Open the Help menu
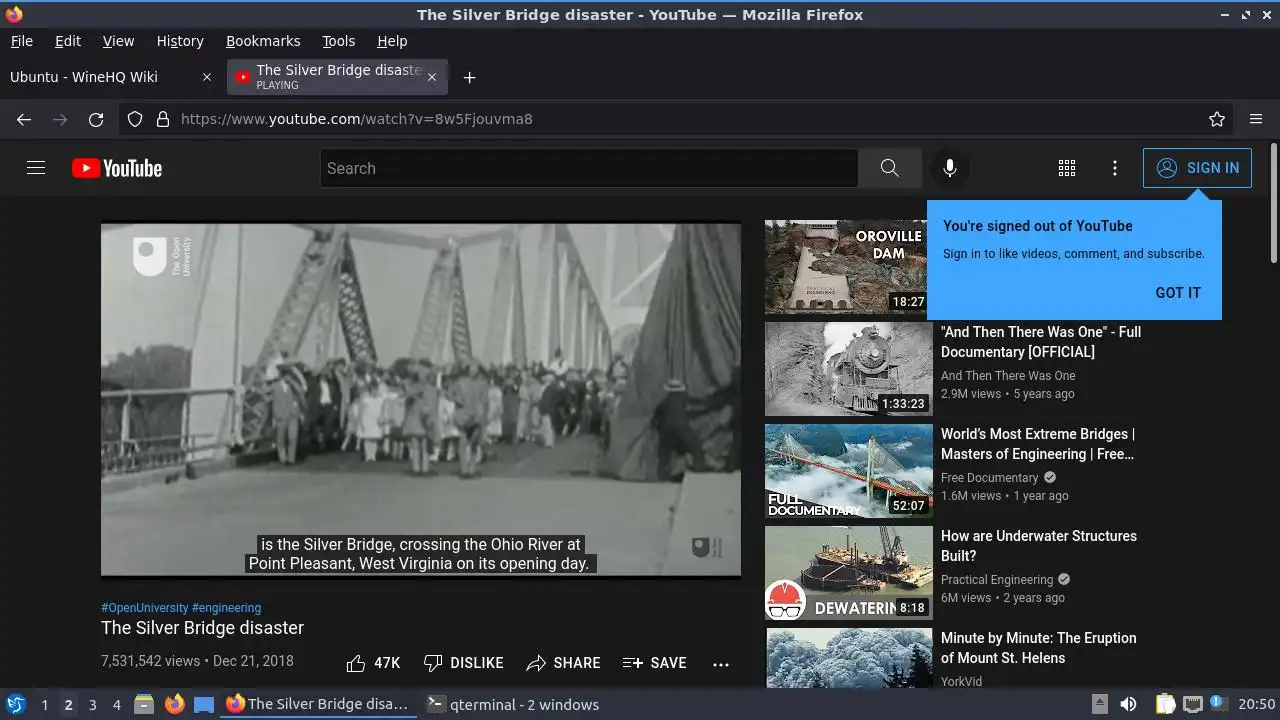 (x=392, y=41)
